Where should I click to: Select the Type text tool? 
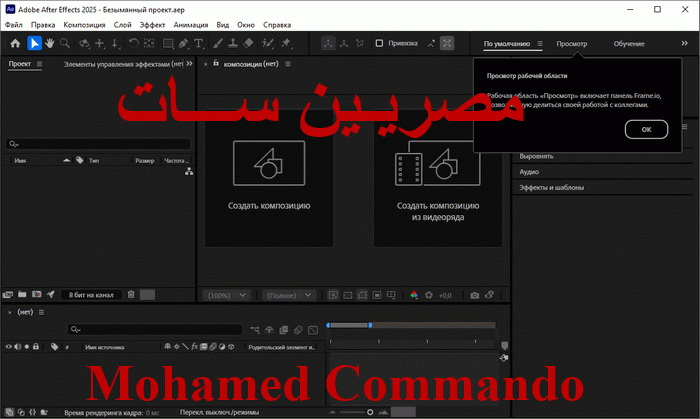[200, 43]
